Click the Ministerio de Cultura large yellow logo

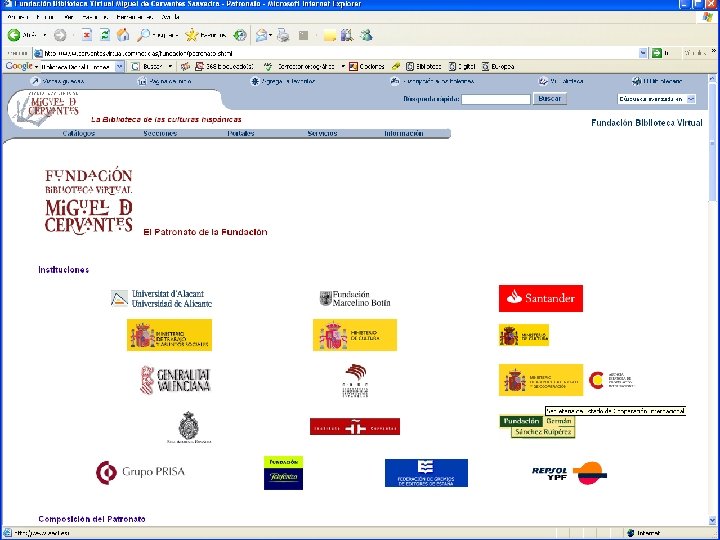click(355, 335)
